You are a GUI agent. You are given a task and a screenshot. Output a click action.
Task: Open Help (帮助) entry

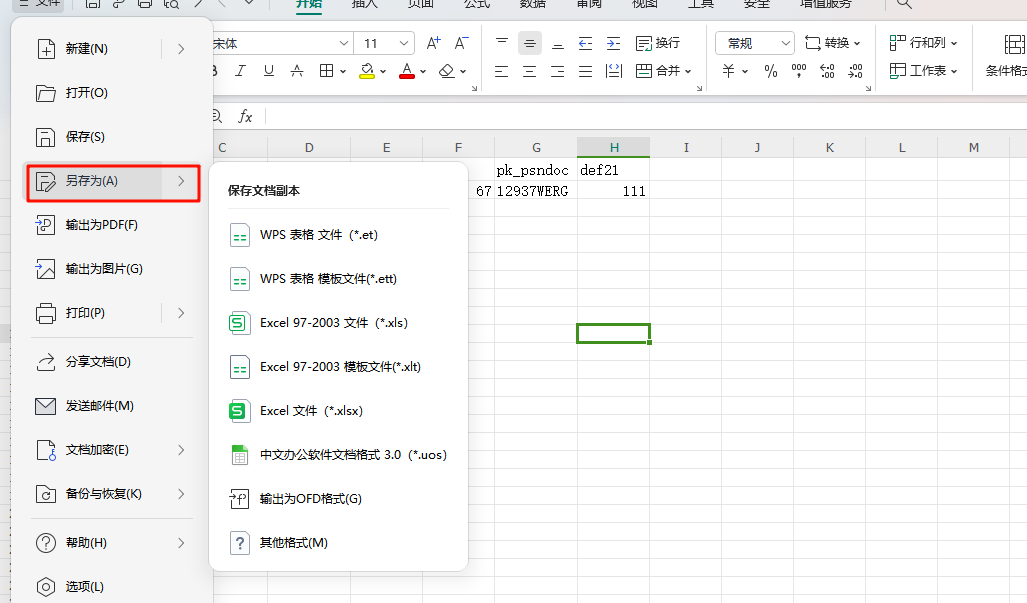pos(111,543)
